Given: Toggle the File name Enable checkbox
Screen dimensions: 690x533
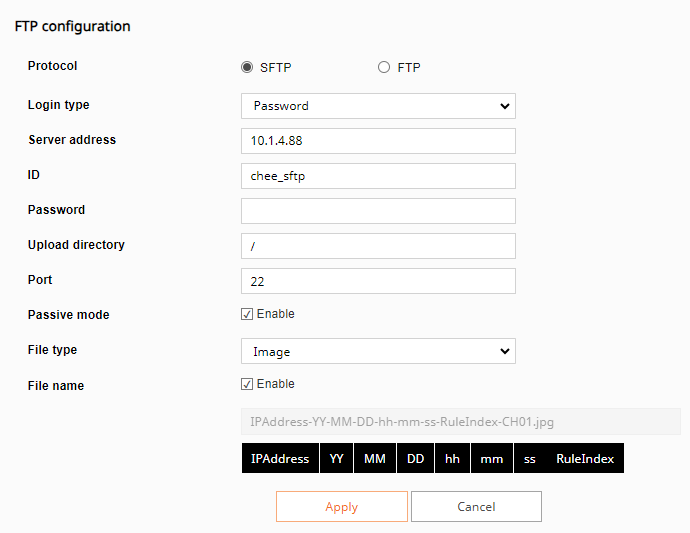Looking at the screenshot, I should tap(247, 384).
